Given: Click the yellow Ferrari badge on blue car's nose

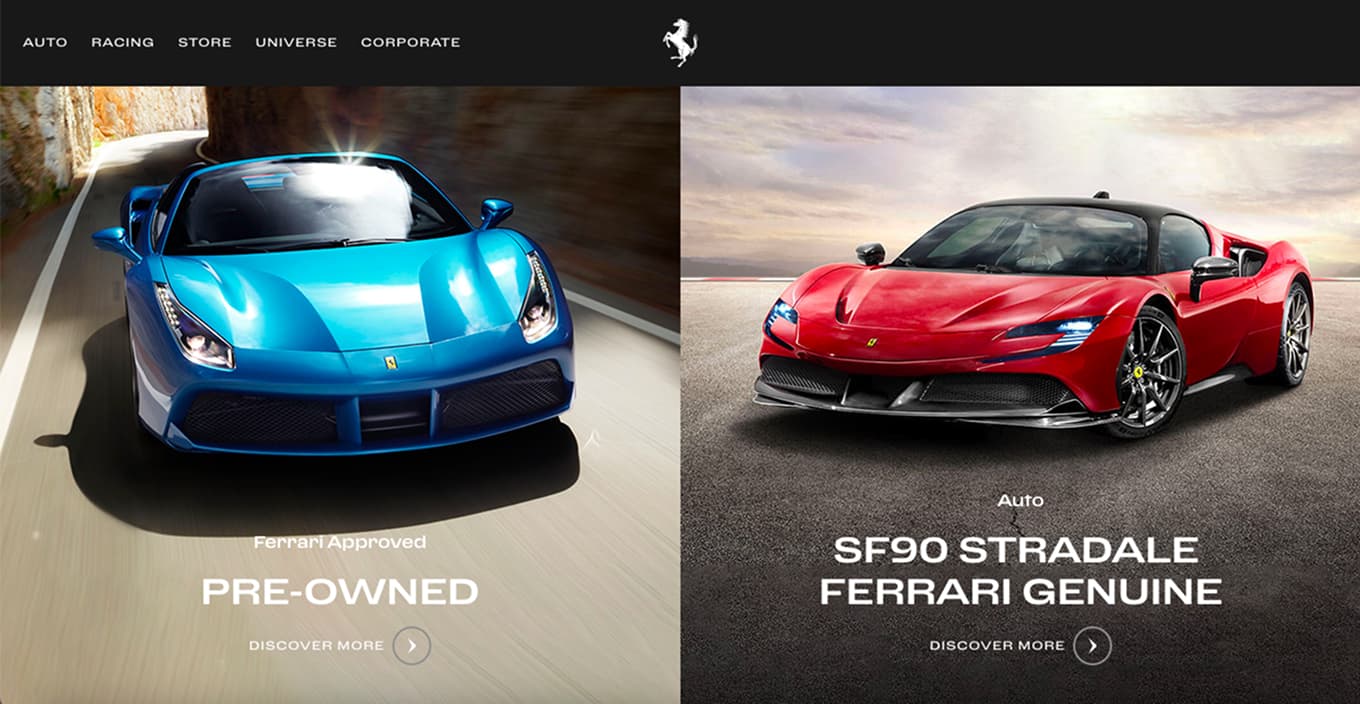Looking at the screenshot, I should pyautogui.click(x=391, y=362).
